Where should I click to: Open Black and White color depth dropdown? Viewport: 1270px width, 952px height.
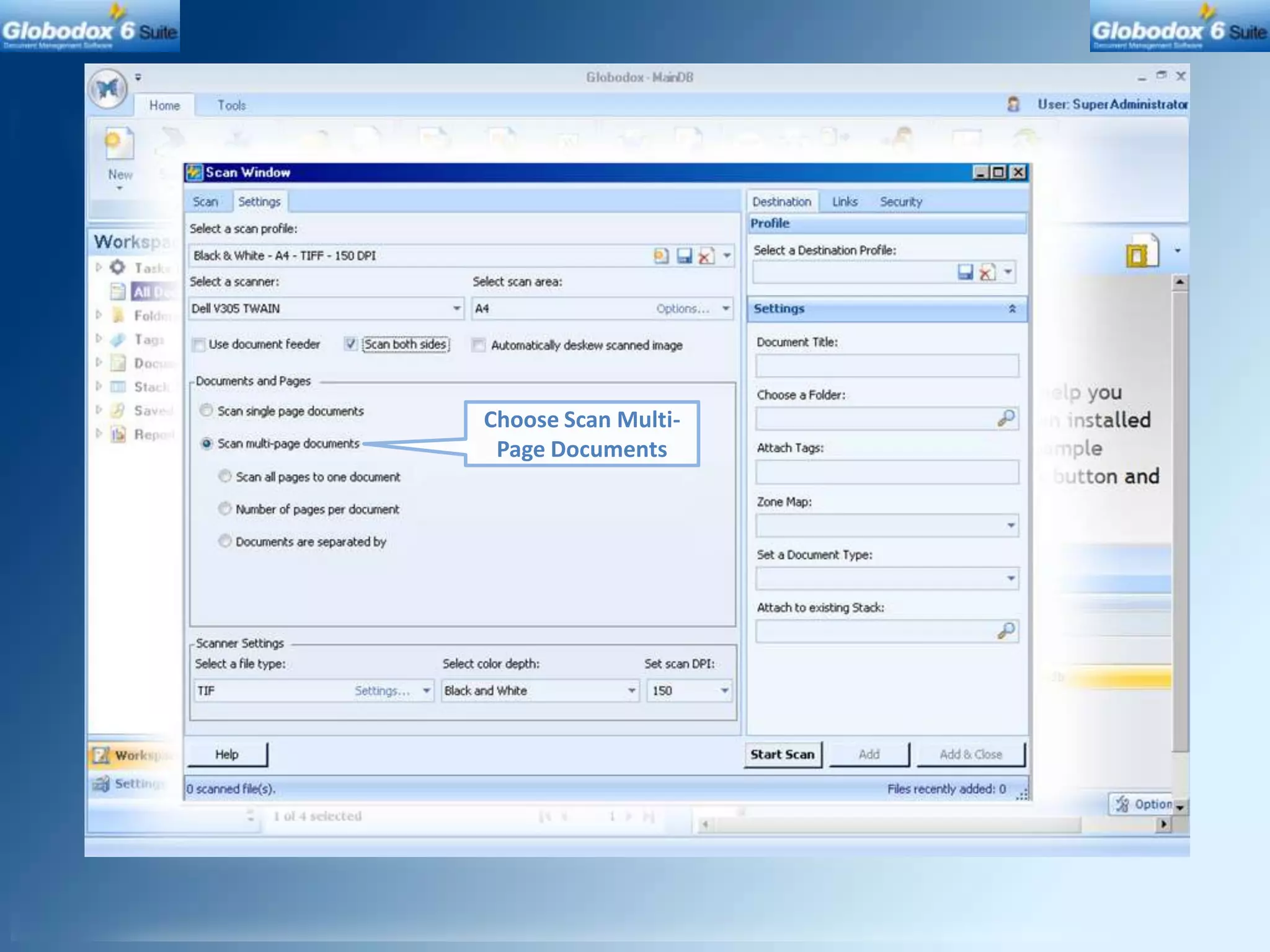631,690
